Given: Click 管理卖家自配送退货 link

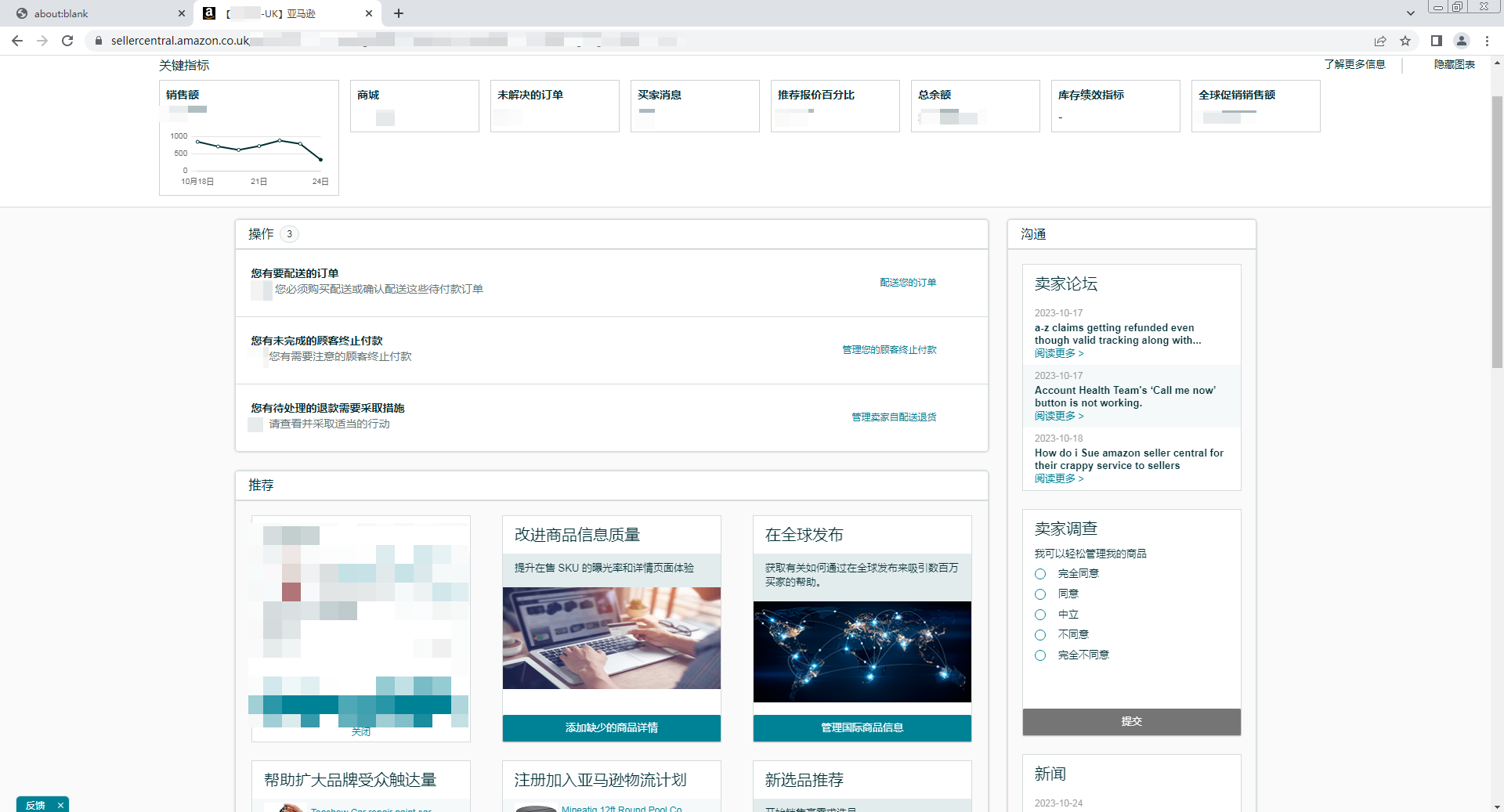Looking at the screenshot, I should click(x=894, y=417).
